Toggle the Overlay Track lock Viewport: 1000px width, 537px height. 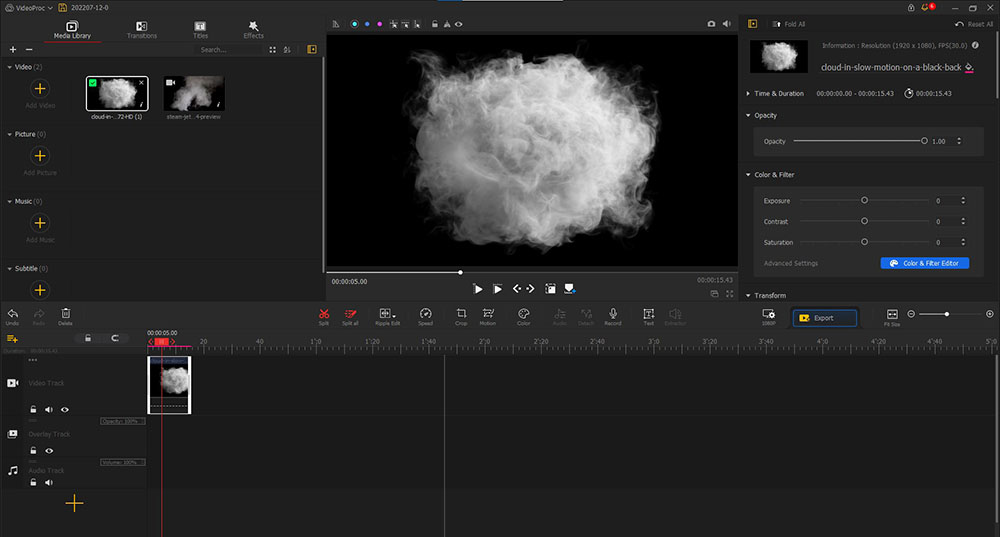click(x=33, y=450)
